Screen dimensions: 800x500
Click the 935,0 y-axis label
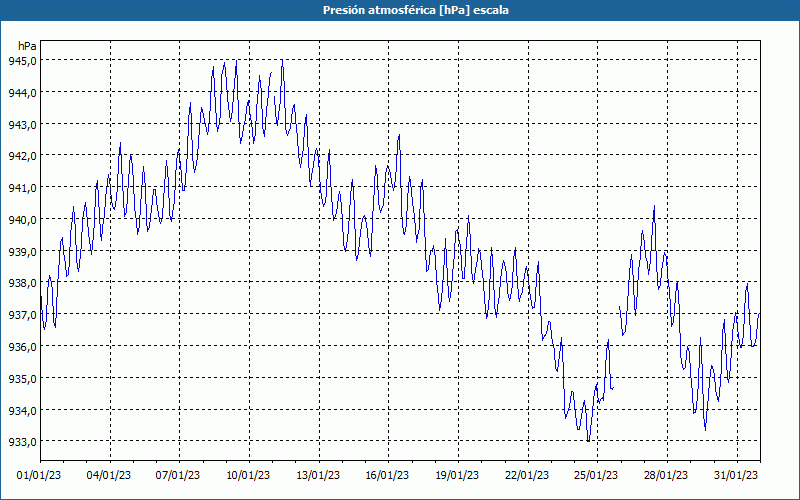click(x=22, y=379)
